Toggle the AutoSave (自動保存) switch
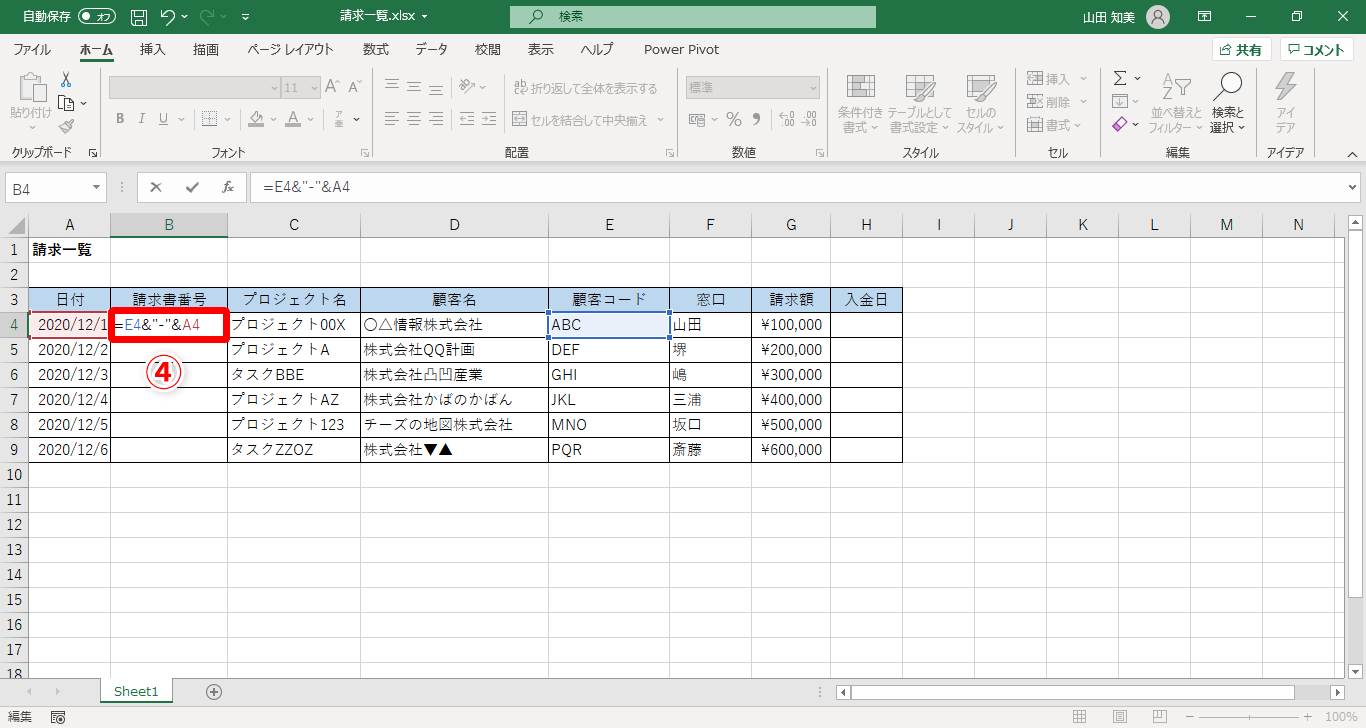 click(x=97, y=17)
